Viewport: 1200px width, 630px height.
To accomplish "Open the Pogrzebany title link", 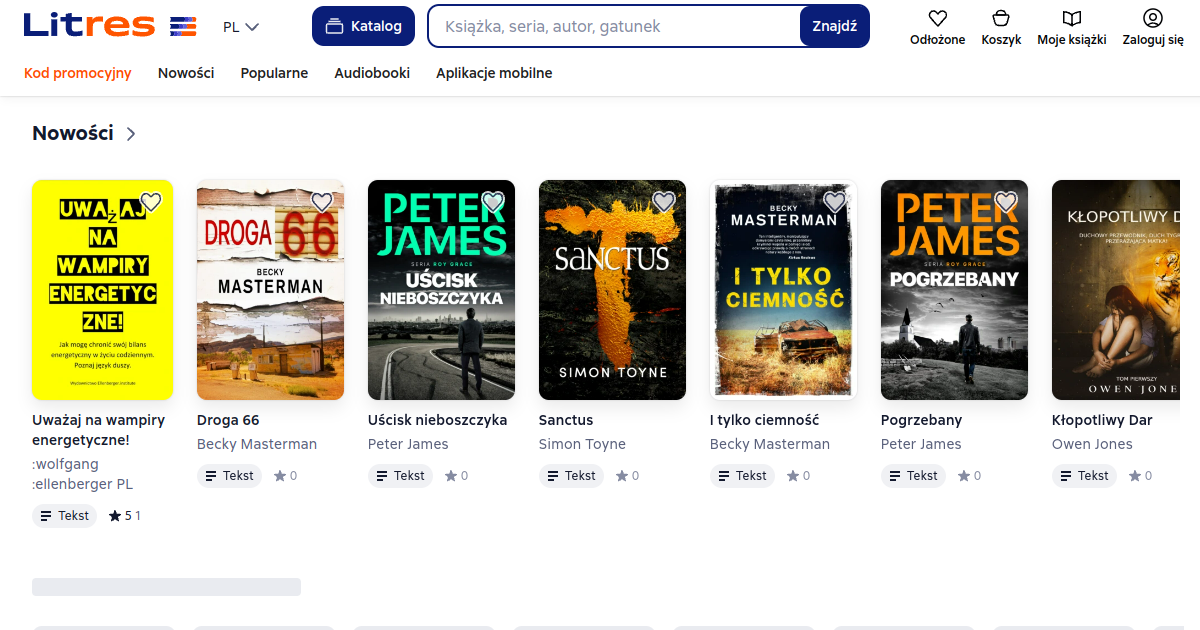I will tap(921, 420).
